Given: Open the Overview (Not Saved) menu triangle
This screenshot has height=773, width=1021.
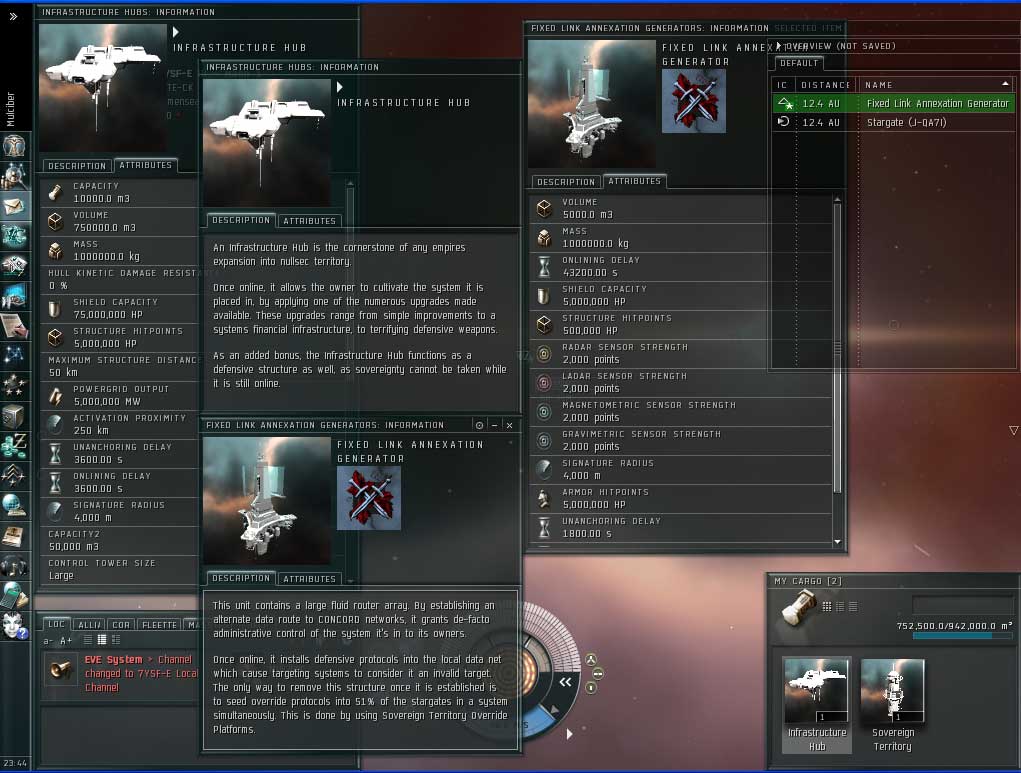Looking at the screenshot, I should (x=778, y=46).
